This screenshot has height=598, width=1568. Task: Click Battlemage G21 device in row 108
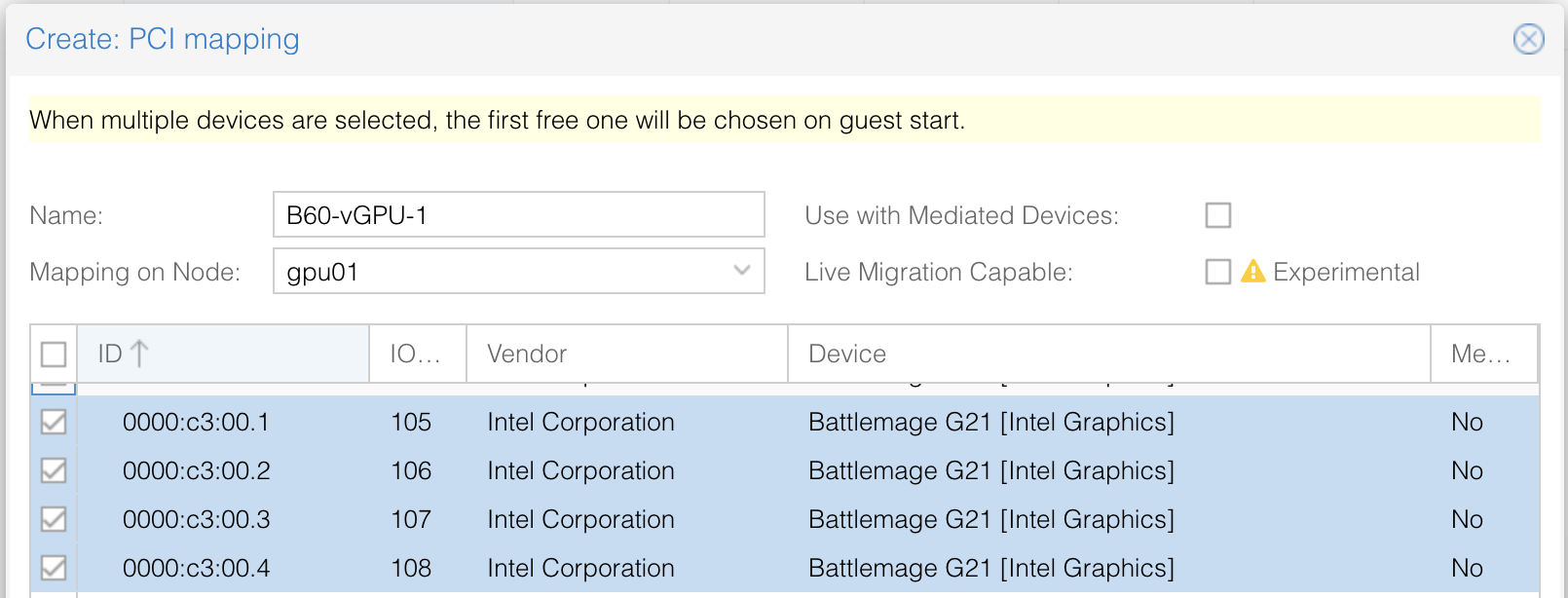click(990, 568)
